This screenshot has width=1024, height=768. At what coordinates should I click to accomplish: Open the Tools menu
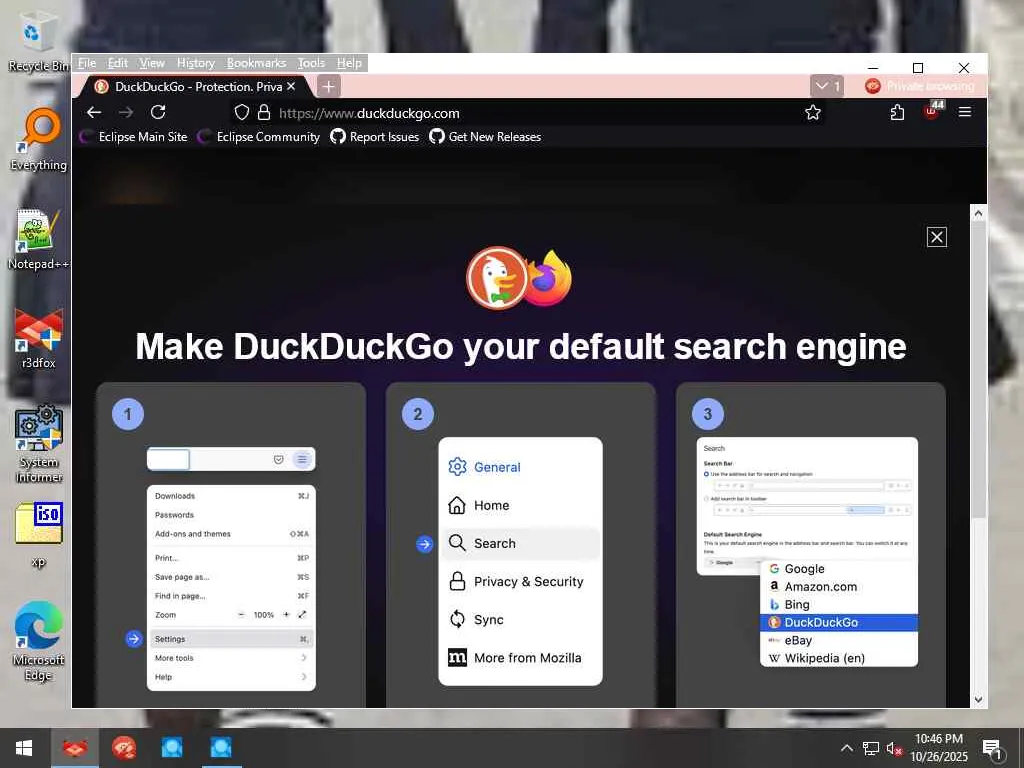pyautogui.click(x=312, y=63)
